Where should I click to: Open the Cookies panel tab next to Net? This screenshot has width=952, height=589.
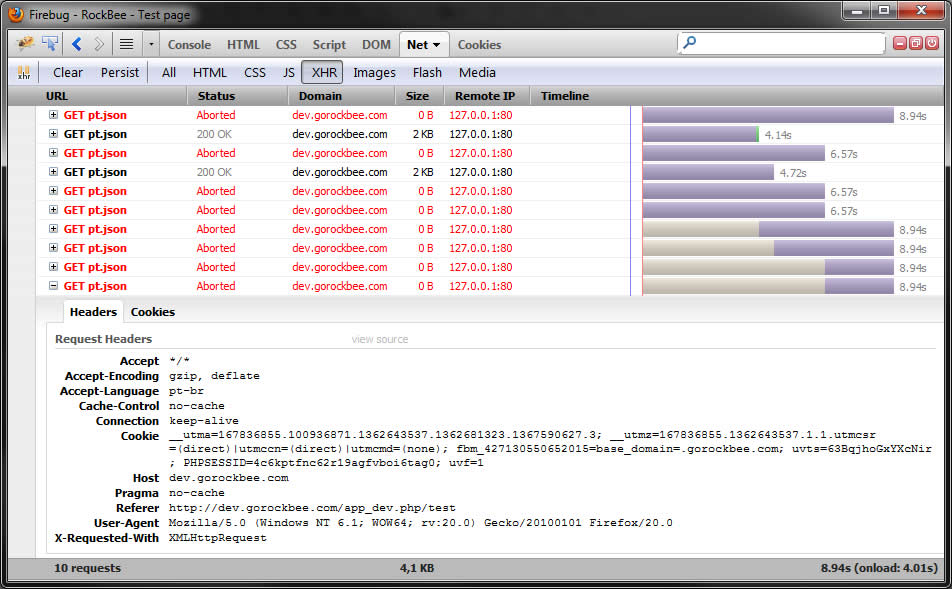click(479, 44)
